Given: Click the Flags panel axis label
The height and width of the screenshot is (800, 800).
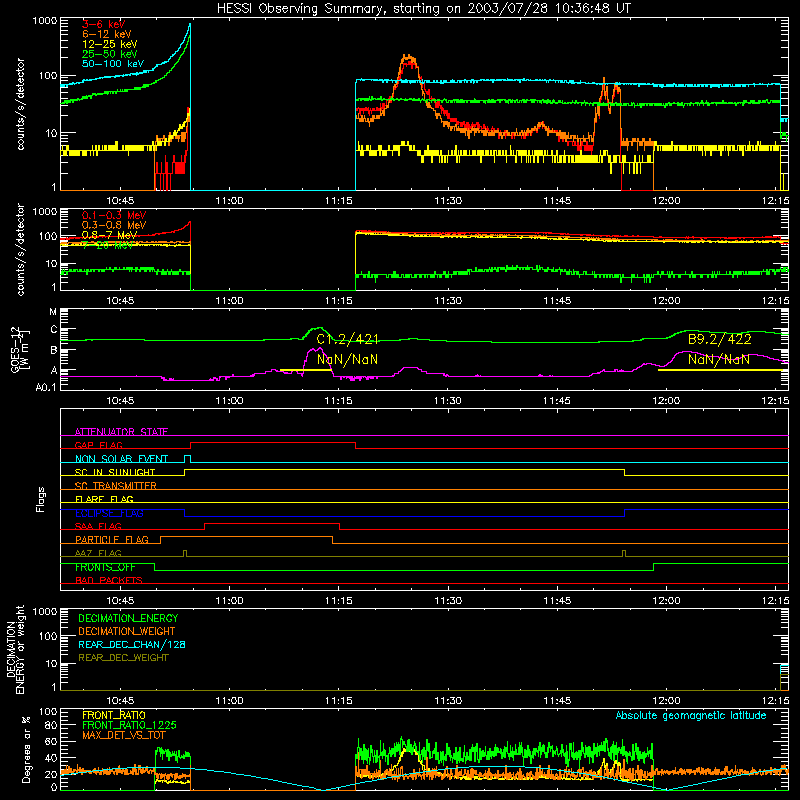Looking at the screenshot, I should coord(40,499).
